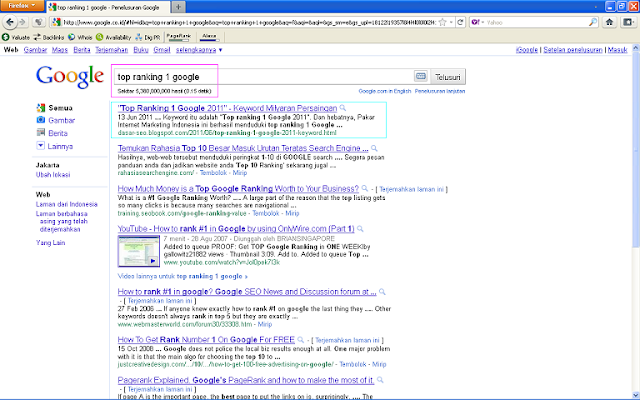Click the browser Forward arrow button
640x400 pixels.
(22, 22)
